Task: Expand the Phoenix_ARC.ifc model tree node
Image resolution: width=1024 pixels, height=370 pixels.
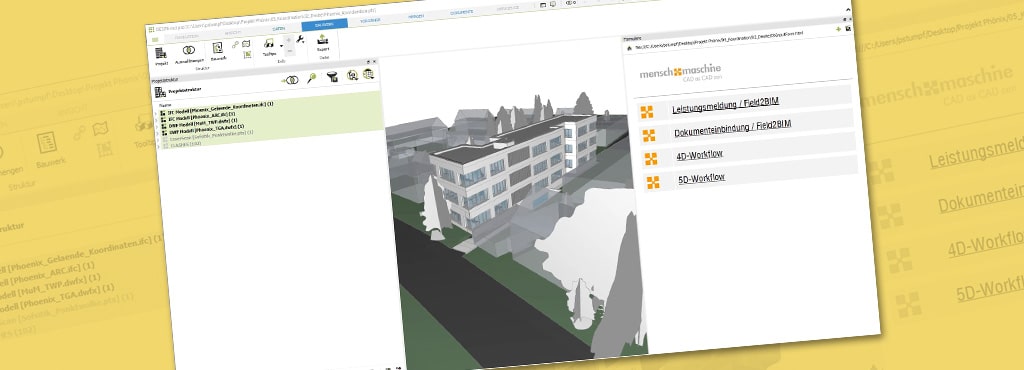Action: (157, 119)
